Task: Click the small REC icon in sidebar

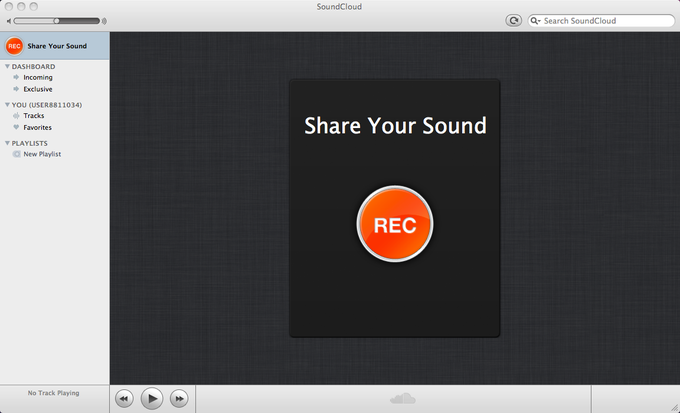Action: click(x=14, y=46)
